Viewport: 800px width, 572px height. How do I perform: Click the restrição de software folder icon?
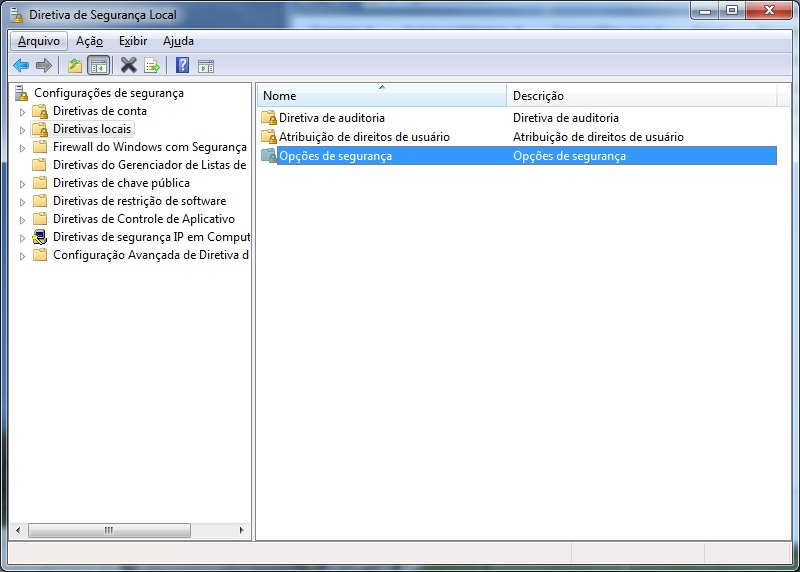40,201
